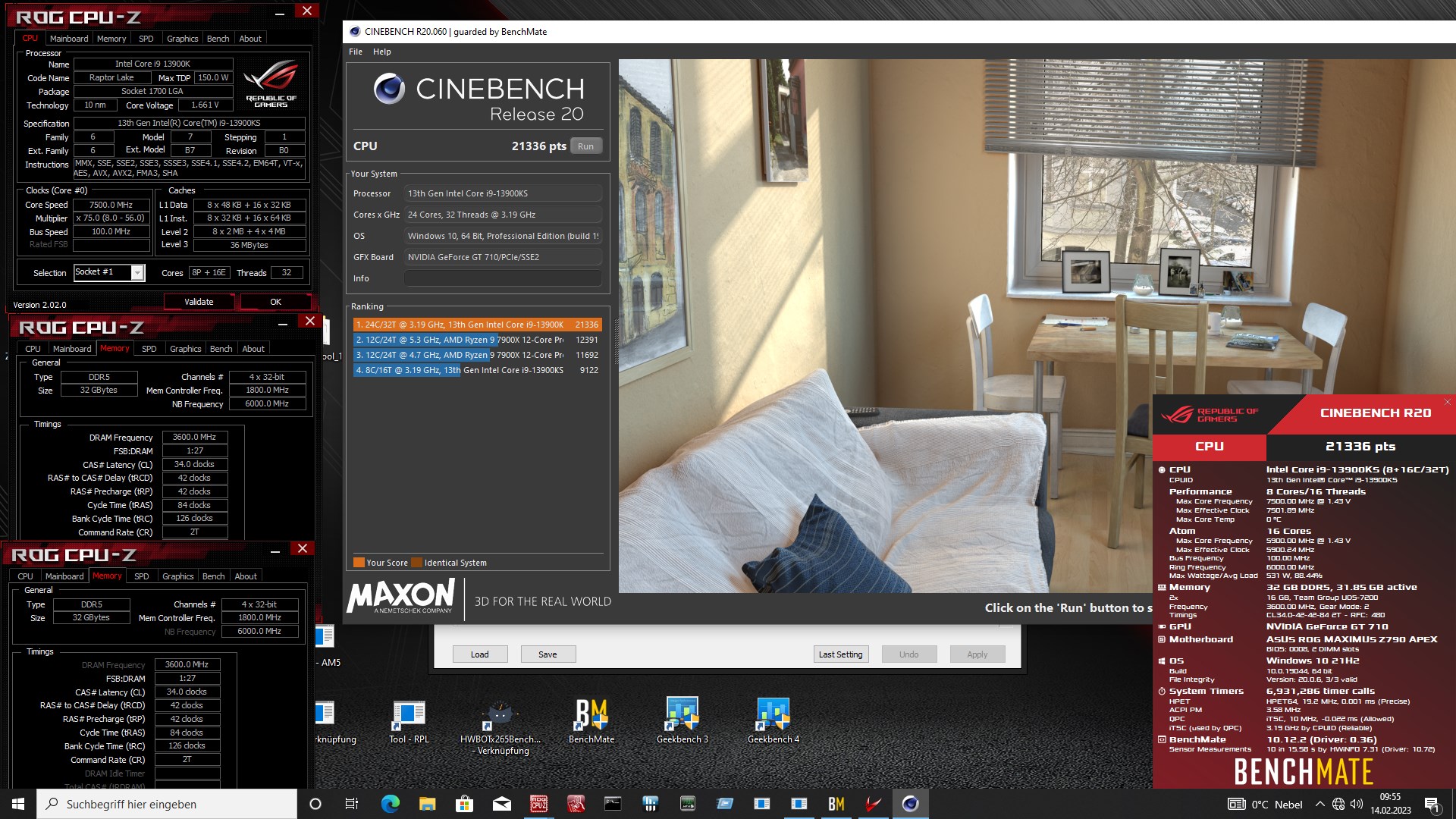Select ranking row 12C/24T @ 5.3 GHz
The height and width of the screenshot is (819, 1456).
click(x=478, y=340)
